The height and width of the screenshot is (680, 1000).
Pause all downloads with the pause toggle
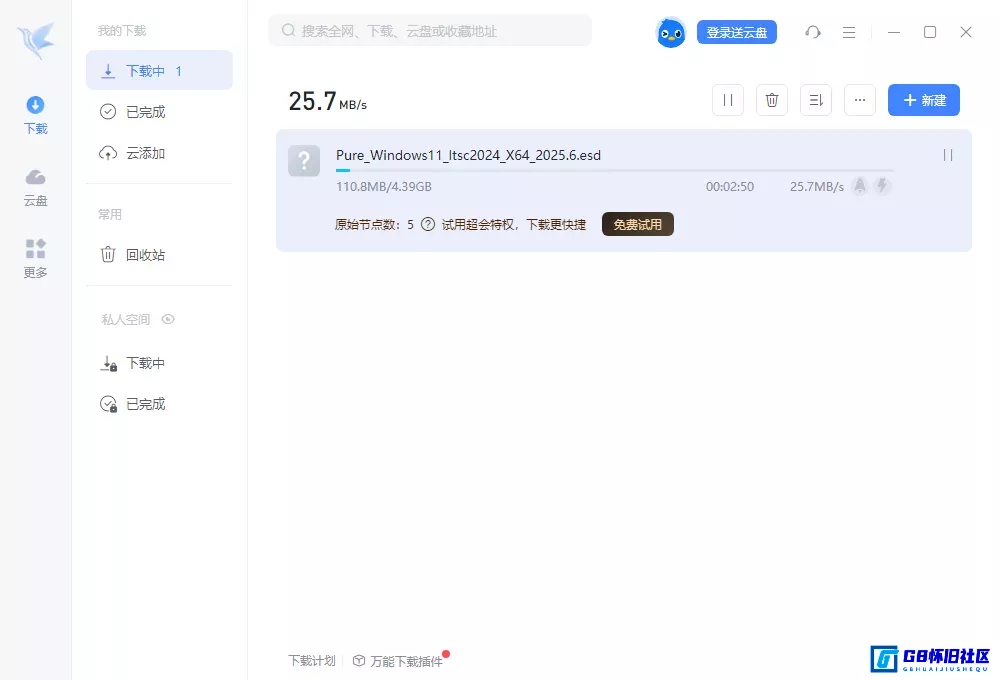pyautogui.click(x=727, y=100)
